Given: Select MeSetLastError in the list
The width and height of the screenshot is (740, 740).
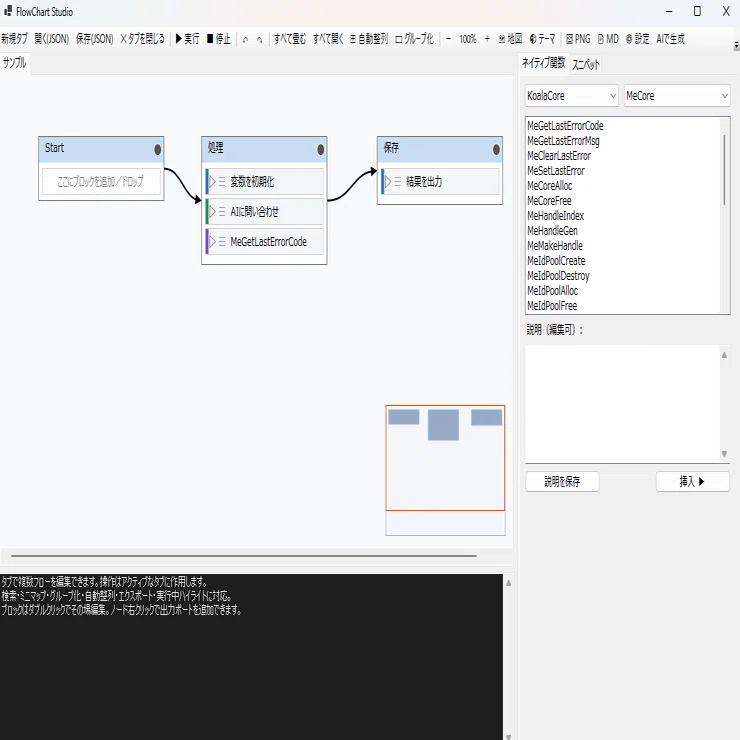Looking at the screenshot, I should click(x=556, y=171).
